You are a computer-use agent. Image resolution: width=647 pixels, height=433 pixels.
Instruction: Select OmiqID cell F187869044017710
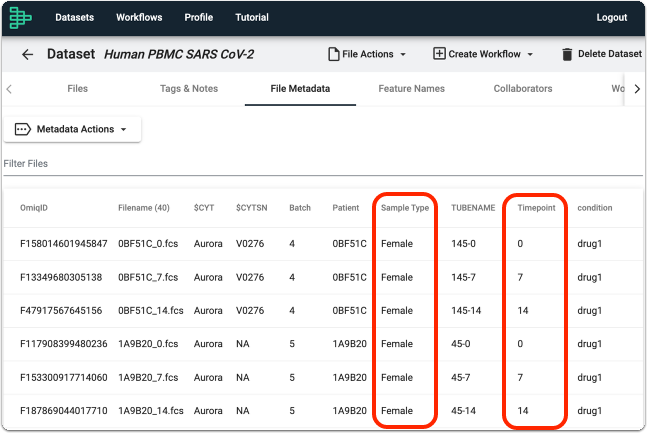(64, 411)
